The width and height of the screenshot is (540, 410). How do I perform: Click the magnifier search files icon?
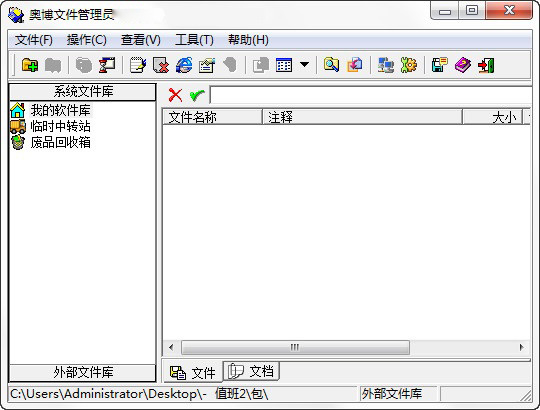(x=331, y=65)
